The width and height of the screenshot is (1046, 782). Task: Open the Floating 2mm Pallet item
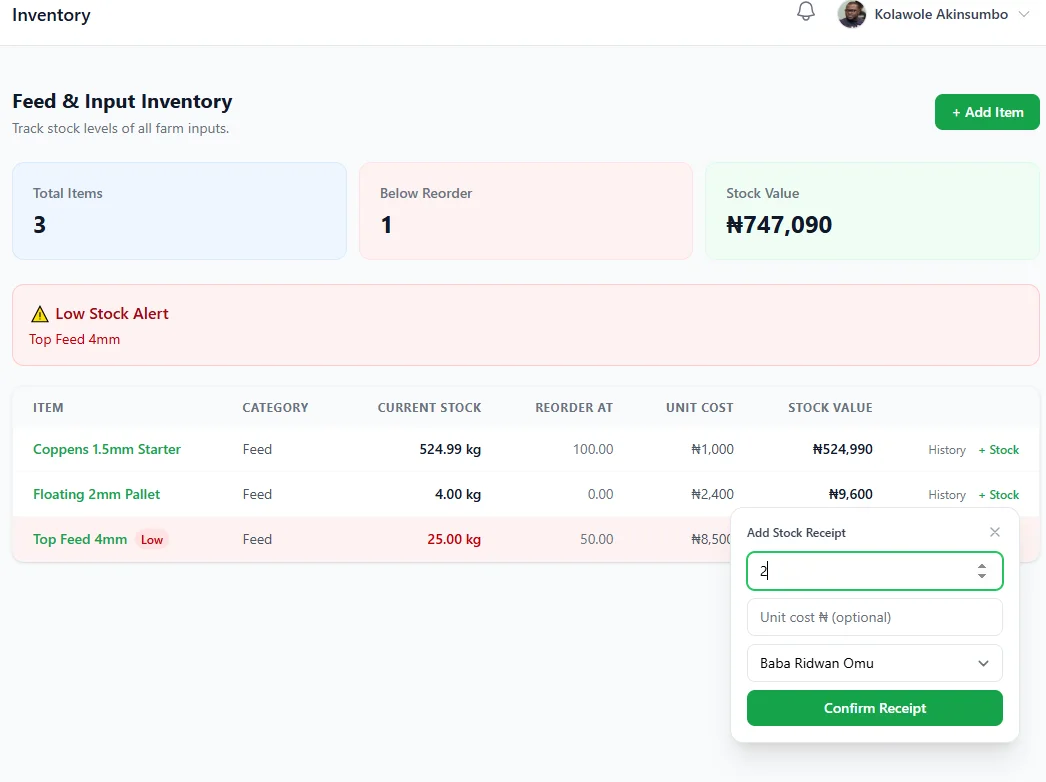[97, 494]
